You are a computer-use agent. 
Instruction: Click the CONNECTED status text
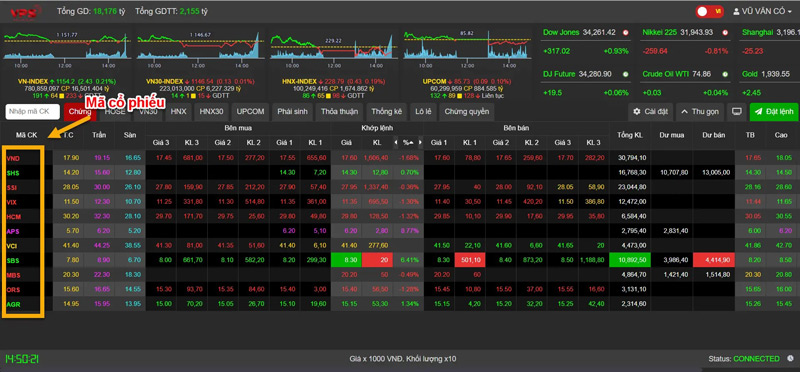coord(756,359)
